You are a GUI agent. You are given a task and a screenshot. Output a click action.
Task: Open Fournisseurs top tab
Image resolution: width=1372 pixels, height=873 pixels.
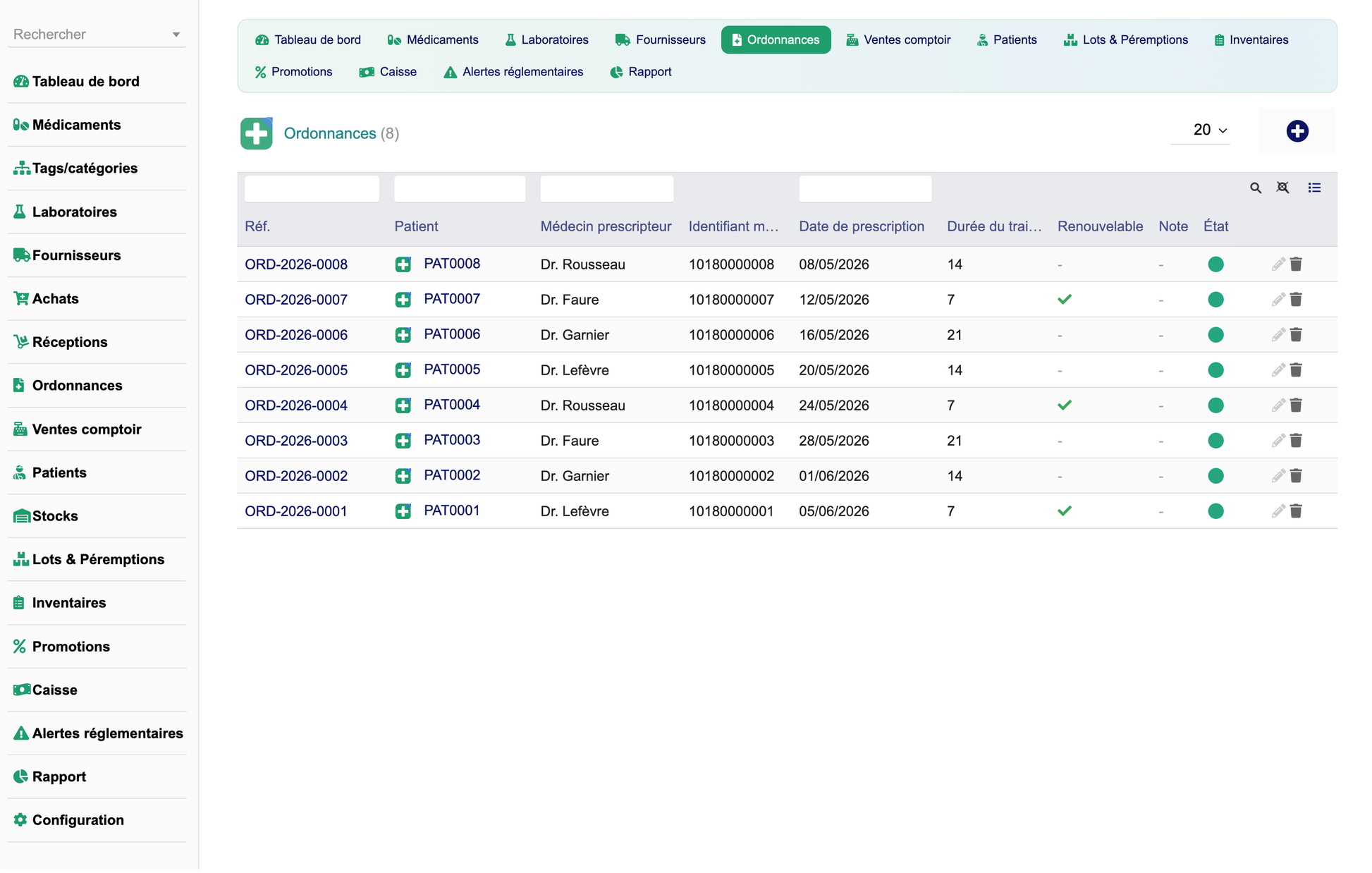661,39
